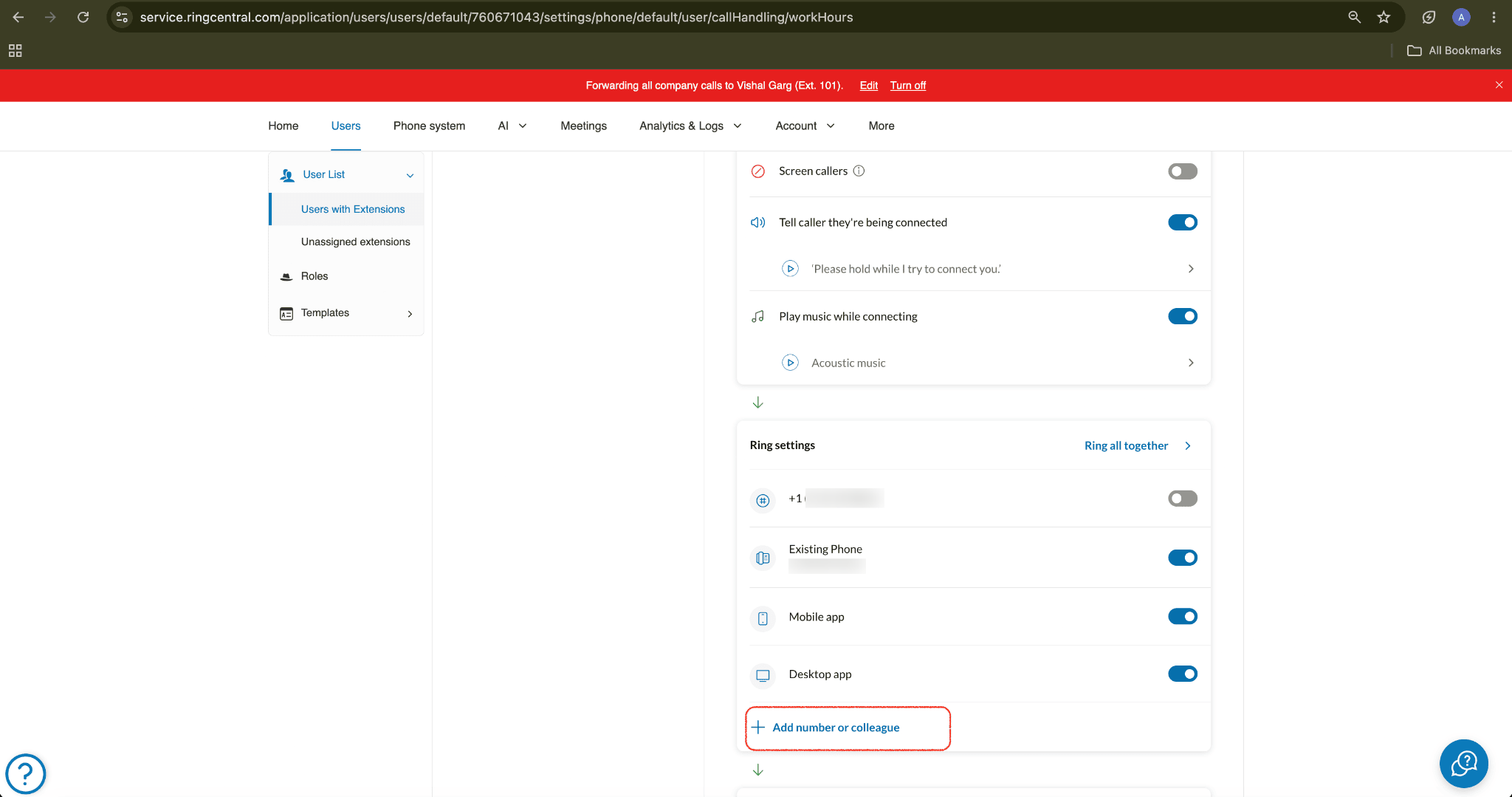Screen dimensions: 1512x797
Task: Play the 'Please hold' greeting preview
Action: (790, 269)
